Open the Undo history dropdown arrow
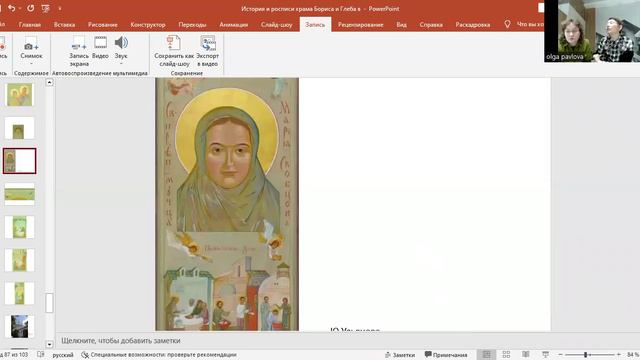 [x=20, y=9]
